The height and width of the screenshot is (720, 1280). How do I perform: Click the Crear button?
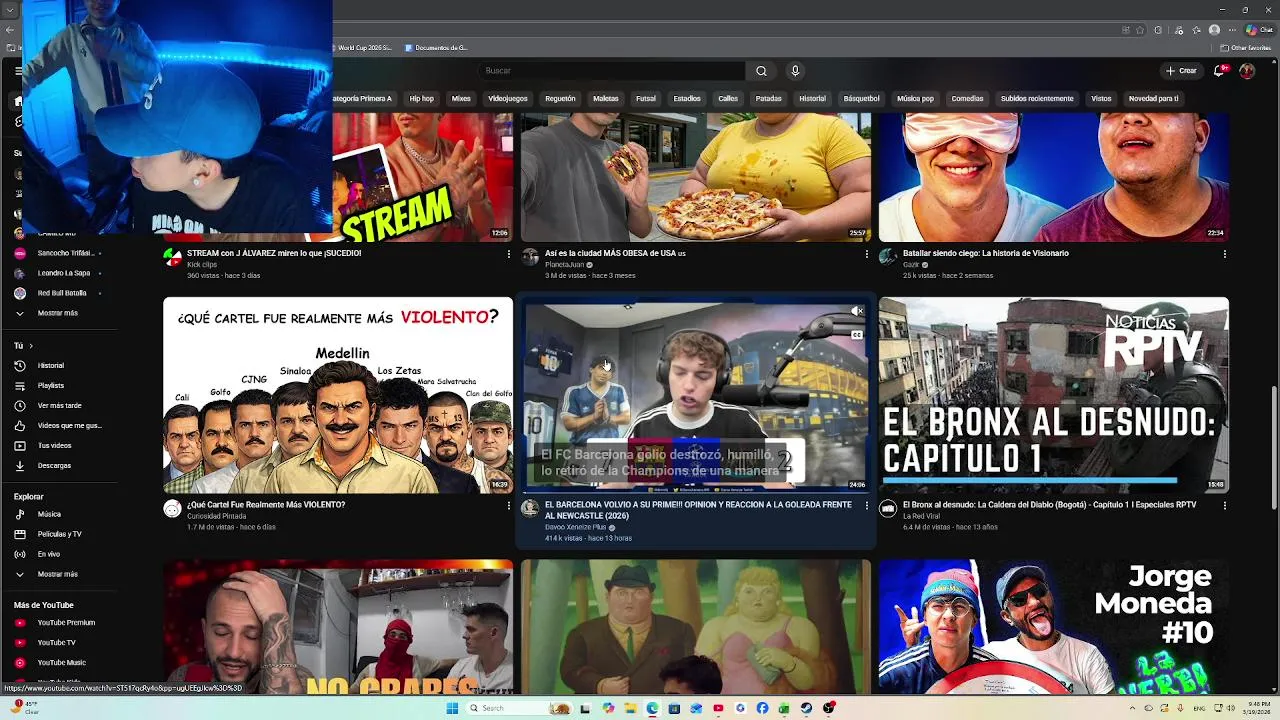pyautogui.click(x=1181, y=71)
